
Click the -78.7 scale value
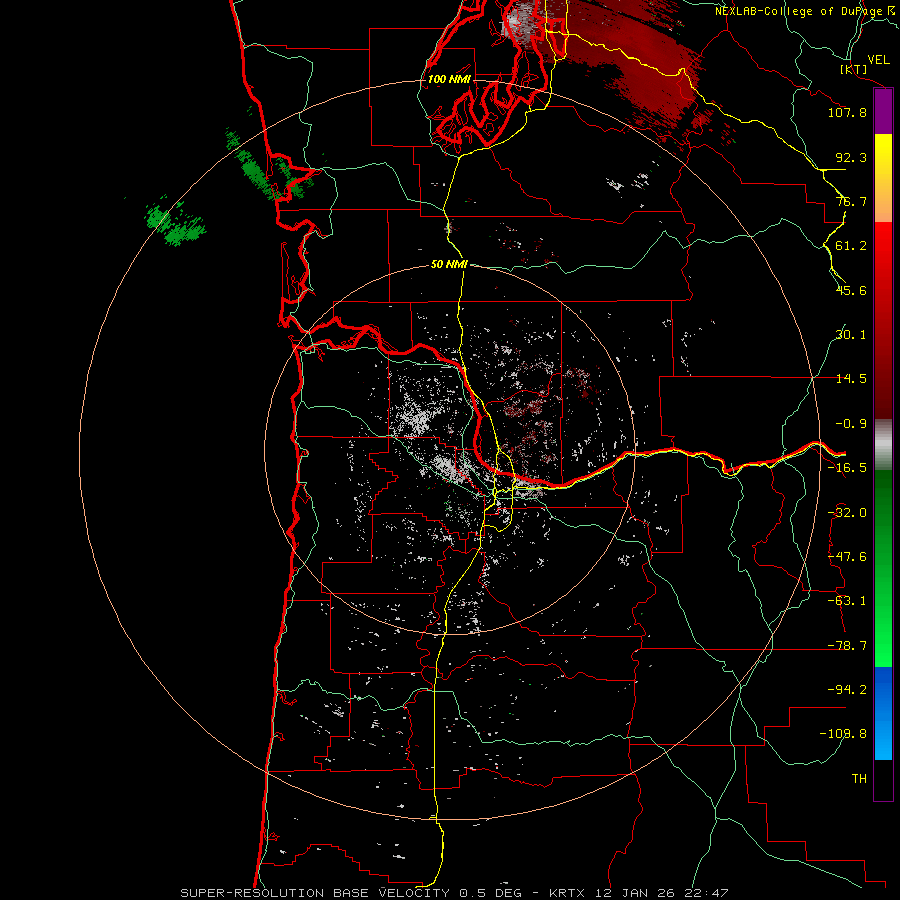click(847, 646)
